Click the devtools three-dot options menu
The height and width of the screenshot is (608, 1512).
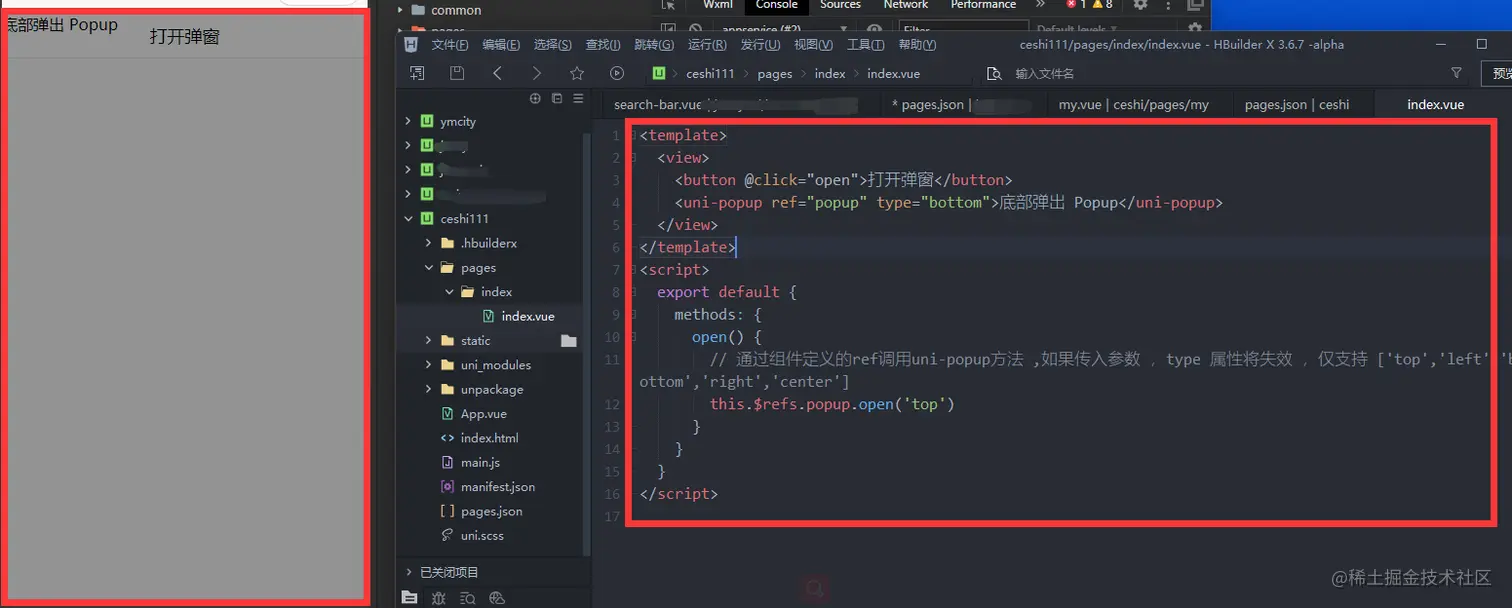click(x=1166, y=5)
